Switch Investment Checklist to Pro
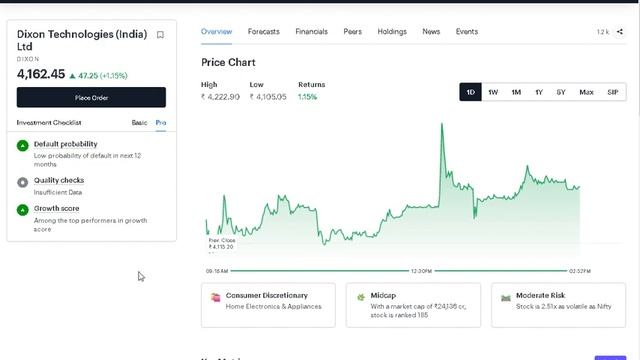Viewport: 640px width, 360px height. [x=161, y=122]
